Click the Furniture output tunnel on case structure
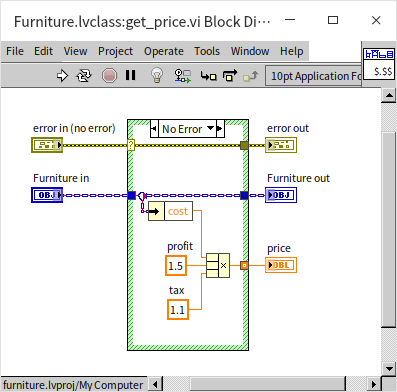This screenshot has width=397, height=392. (x=244, y=195)
